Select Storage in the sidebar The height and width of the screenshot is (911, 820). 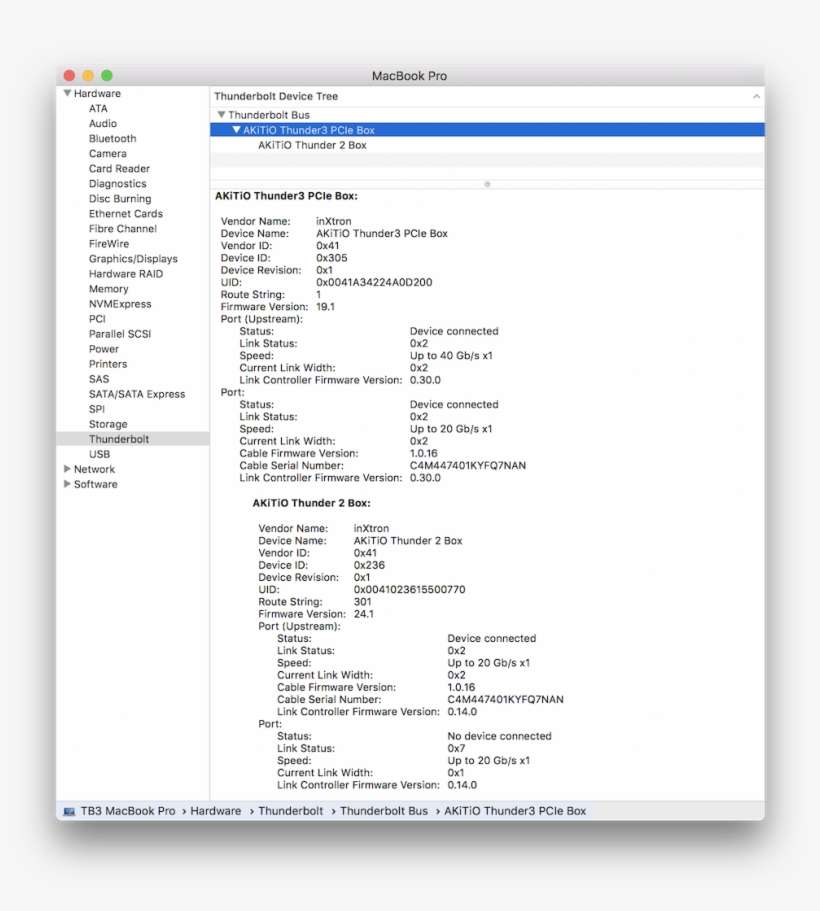coord(108,424)
